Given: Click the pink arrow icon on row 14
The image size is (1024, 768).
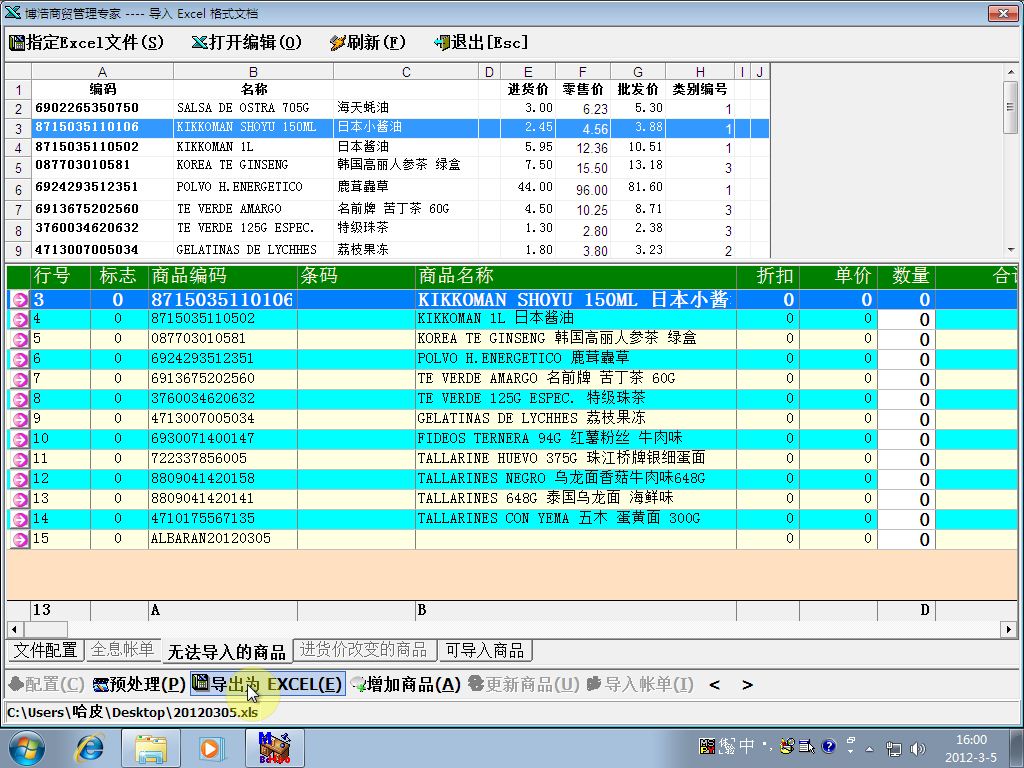Looking at the screenshot, I should coord(20,520).
